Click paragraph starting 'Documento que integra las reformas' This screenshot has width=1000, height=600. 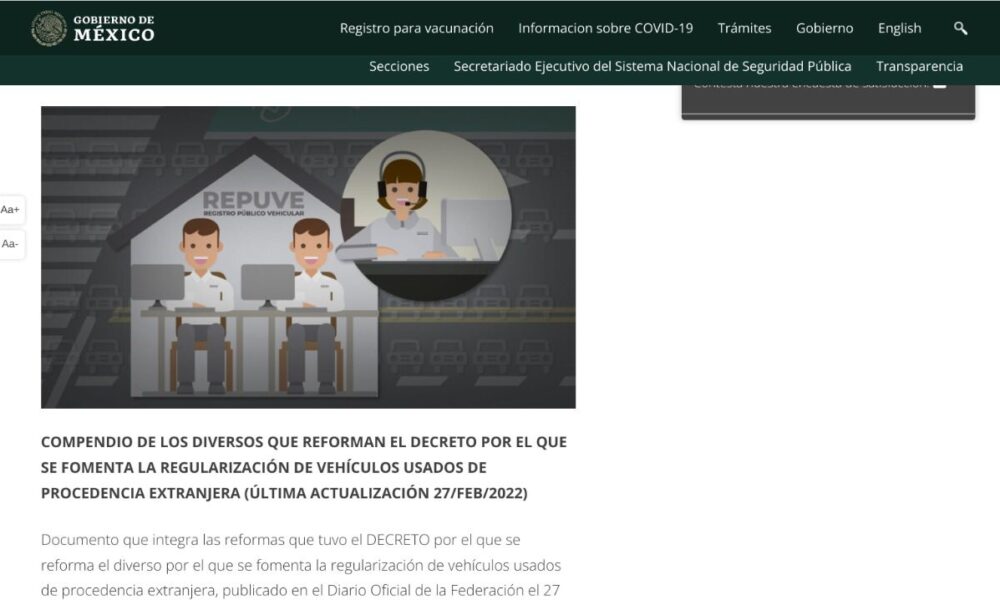[x=301, y=565]
